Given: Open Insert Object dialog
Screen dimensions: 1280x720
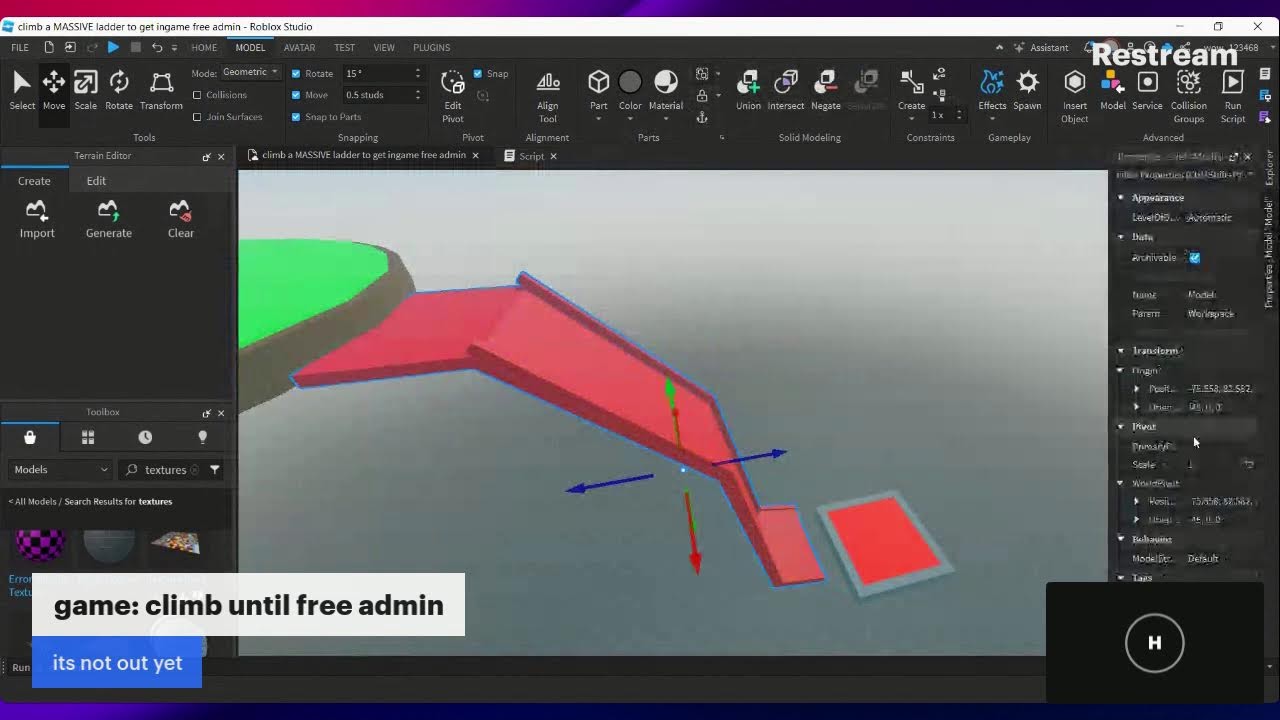Looking at the screenshot, I should pos(1075,96).
